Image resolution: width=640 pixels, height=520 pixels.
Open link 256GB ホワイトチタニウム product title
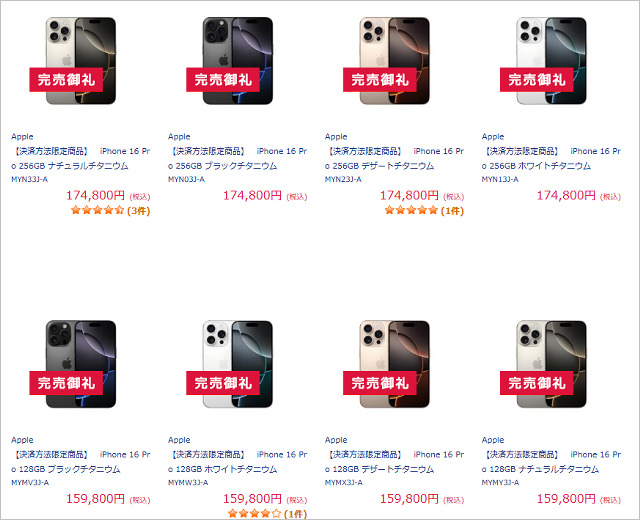coord(551,158)
